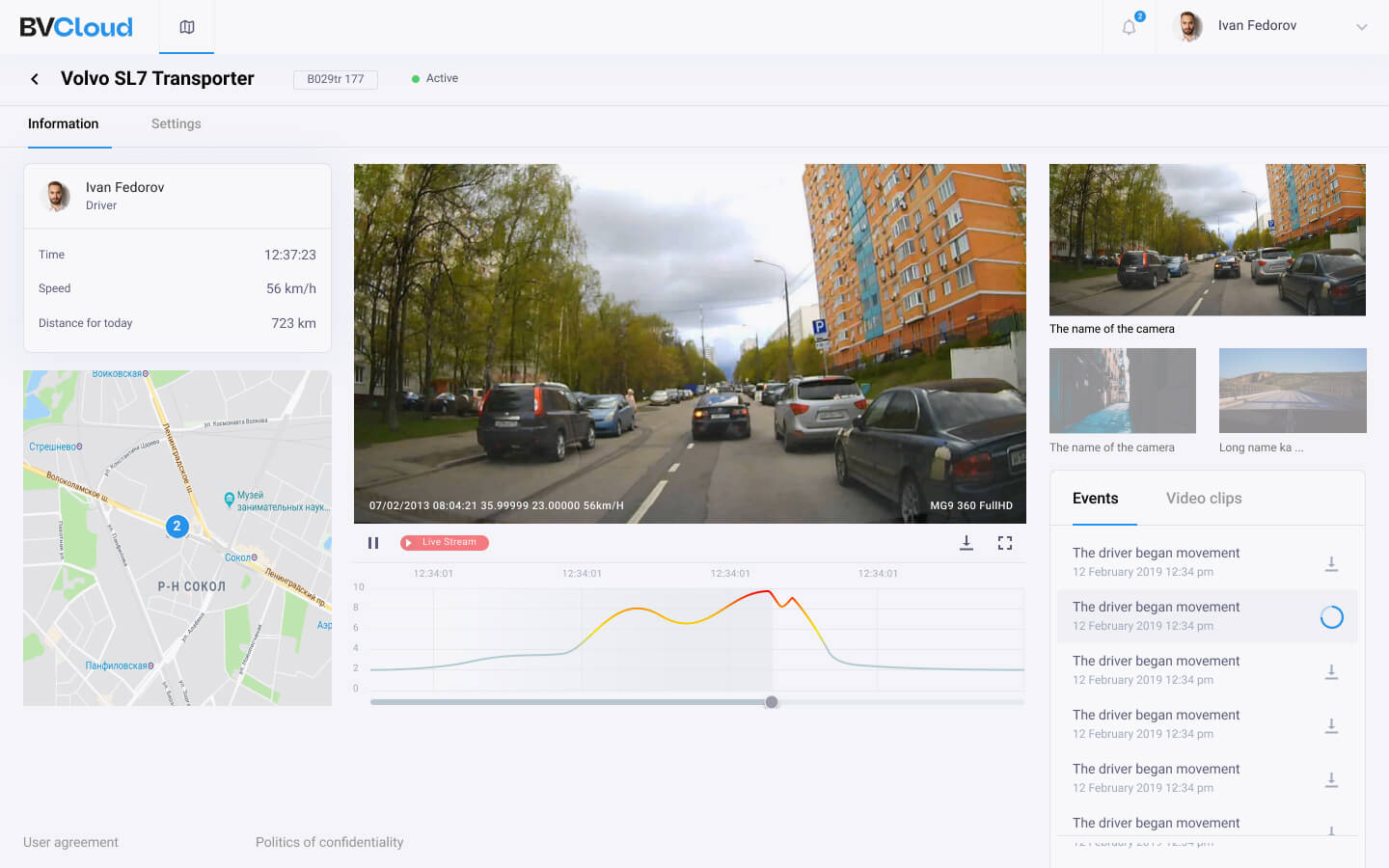Screen dimensions: 1389x868
Task: Open Ivan Fedorov profile avatar in header
Action: (1188, 26)
